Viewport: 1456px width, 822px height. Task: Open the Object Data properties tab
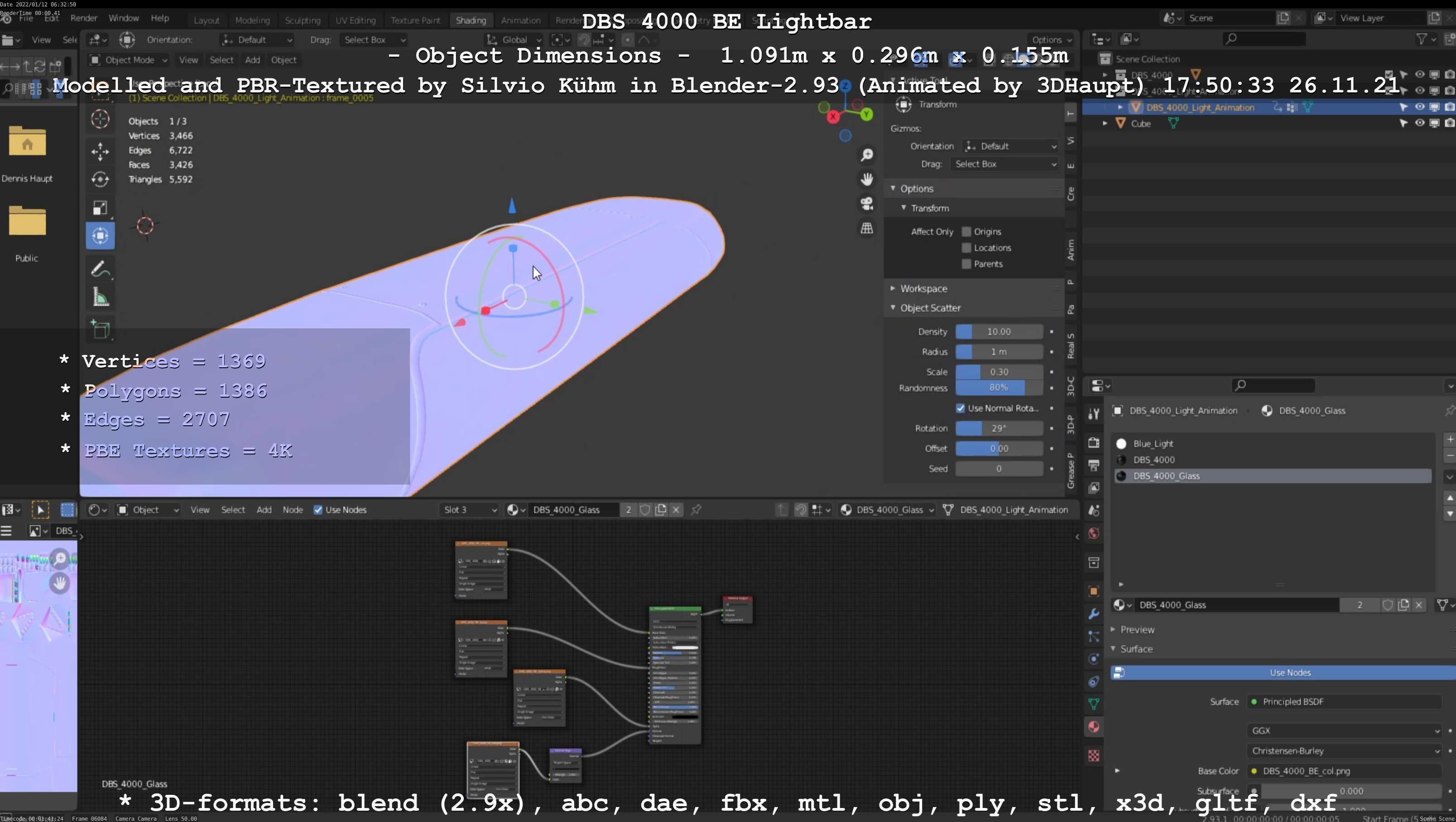[1094, 704]
